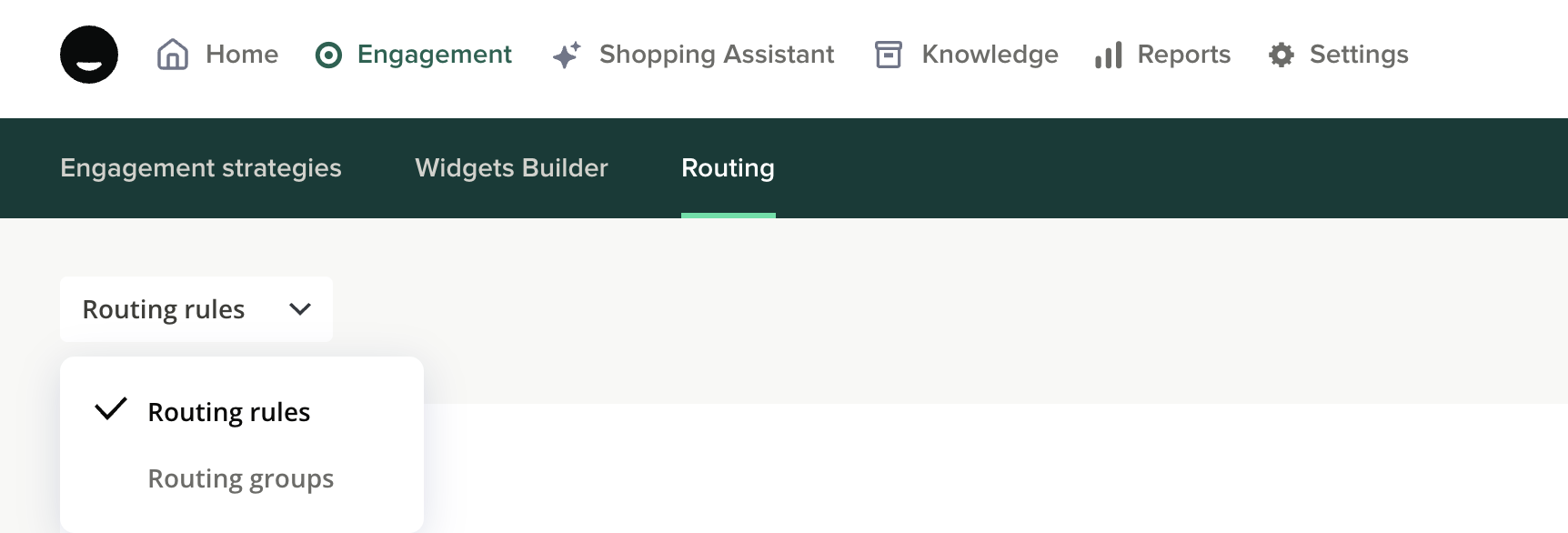Click the Engagement target icon
This screenshot has height=533, width=1568.
tap(328, 55)
